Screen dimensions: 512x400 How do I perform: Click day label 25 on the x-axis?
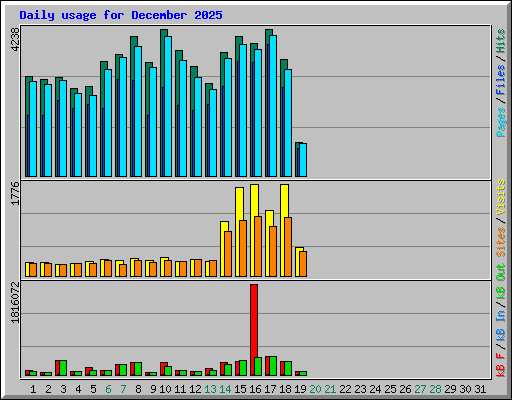click(390, 389)
